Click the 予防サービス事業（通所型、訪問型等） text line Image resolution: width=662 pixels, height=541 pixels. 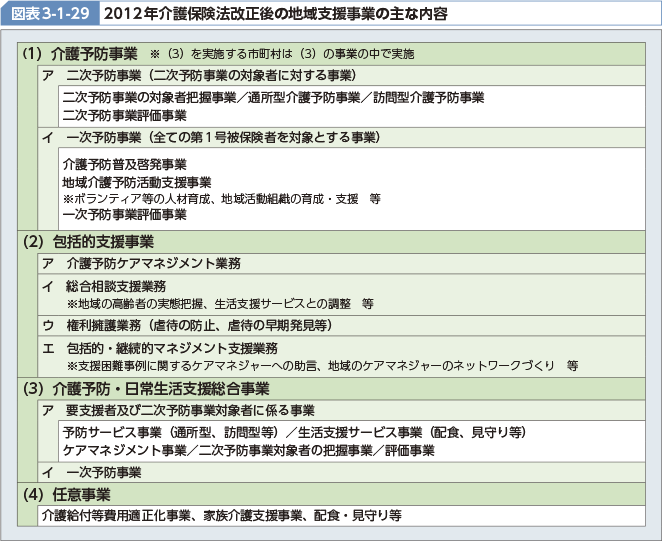click(171, 432)
